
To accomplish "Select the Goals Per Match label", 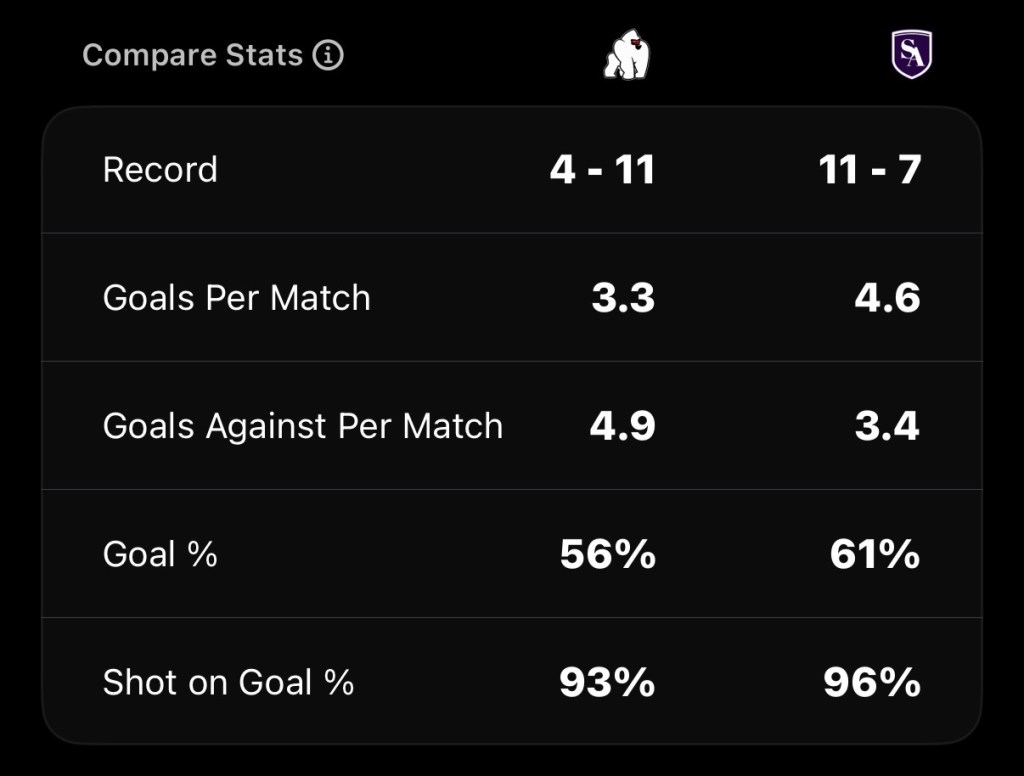I will [236, 298].
